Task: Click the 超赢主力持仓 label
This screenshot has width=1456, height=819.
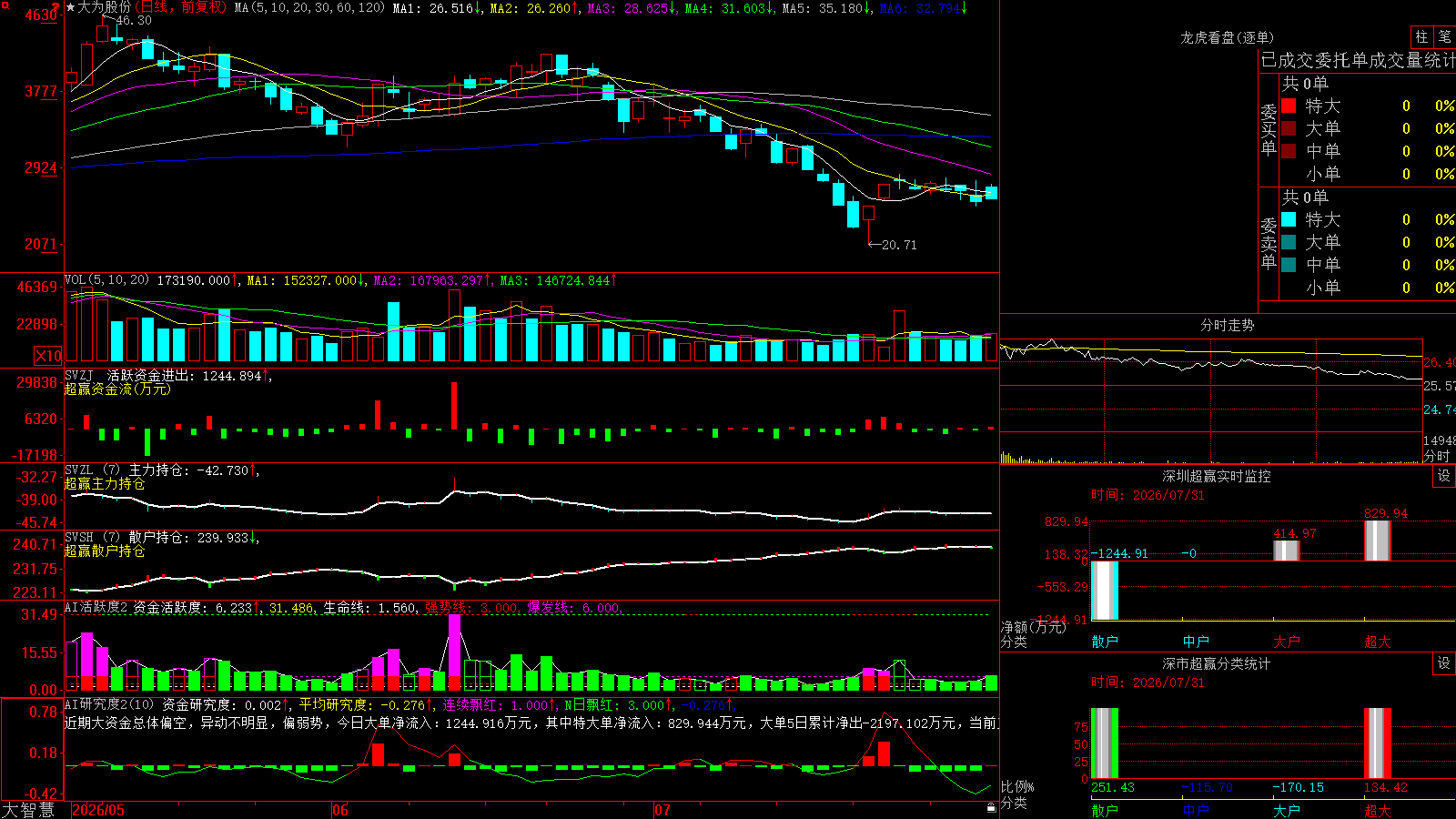Action: pyautogui.click(x=105, y=483)
